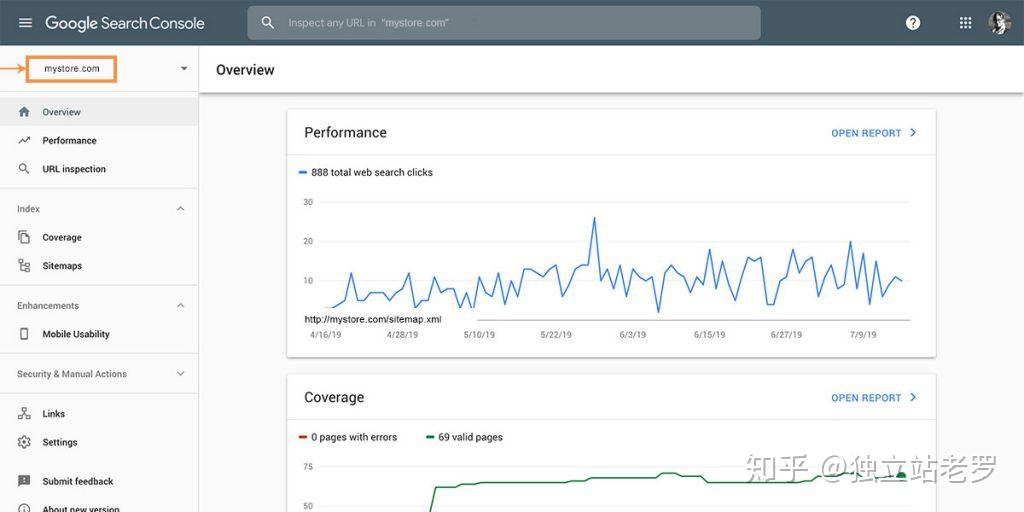Click the 5/22/19 date axis label

tap(556, 334)
